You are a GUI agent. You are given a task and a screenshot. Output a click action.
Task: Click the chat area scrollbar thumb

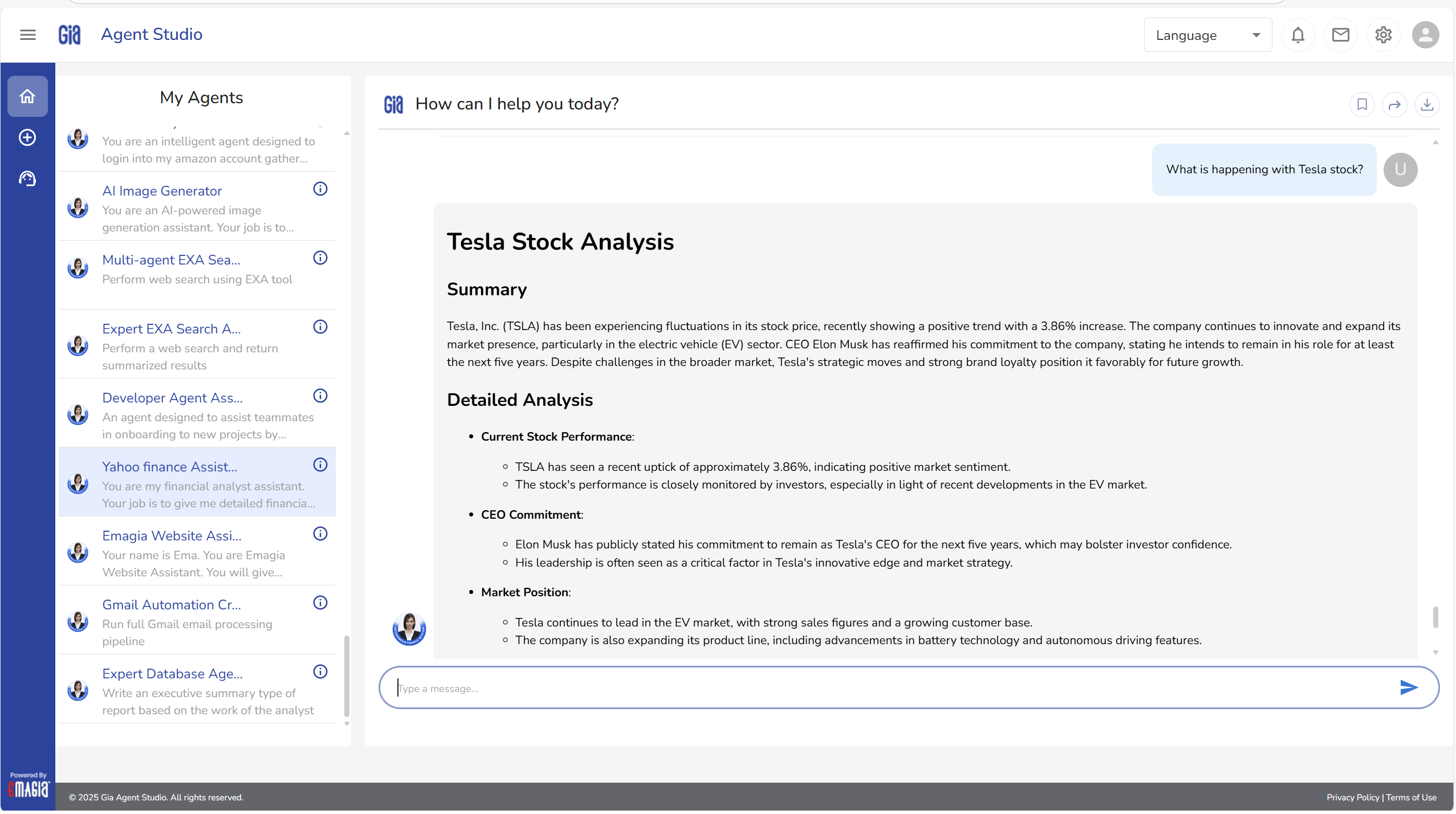(1435, 617)
